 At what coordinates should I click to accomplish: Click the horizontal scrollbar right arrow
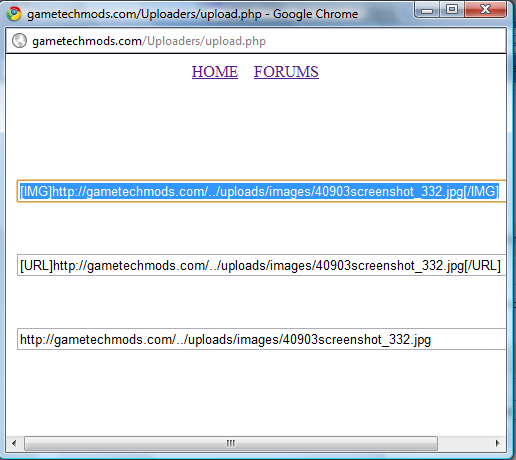click(x=498, y=443)
